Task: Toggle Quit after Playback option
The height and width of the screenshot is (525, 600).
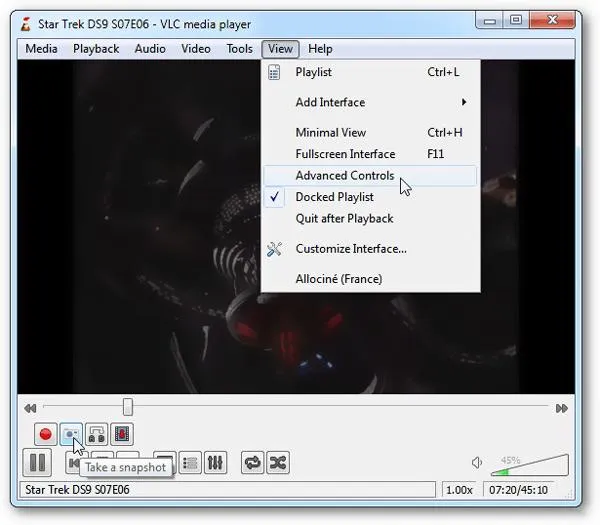Action: click(370, 218)
